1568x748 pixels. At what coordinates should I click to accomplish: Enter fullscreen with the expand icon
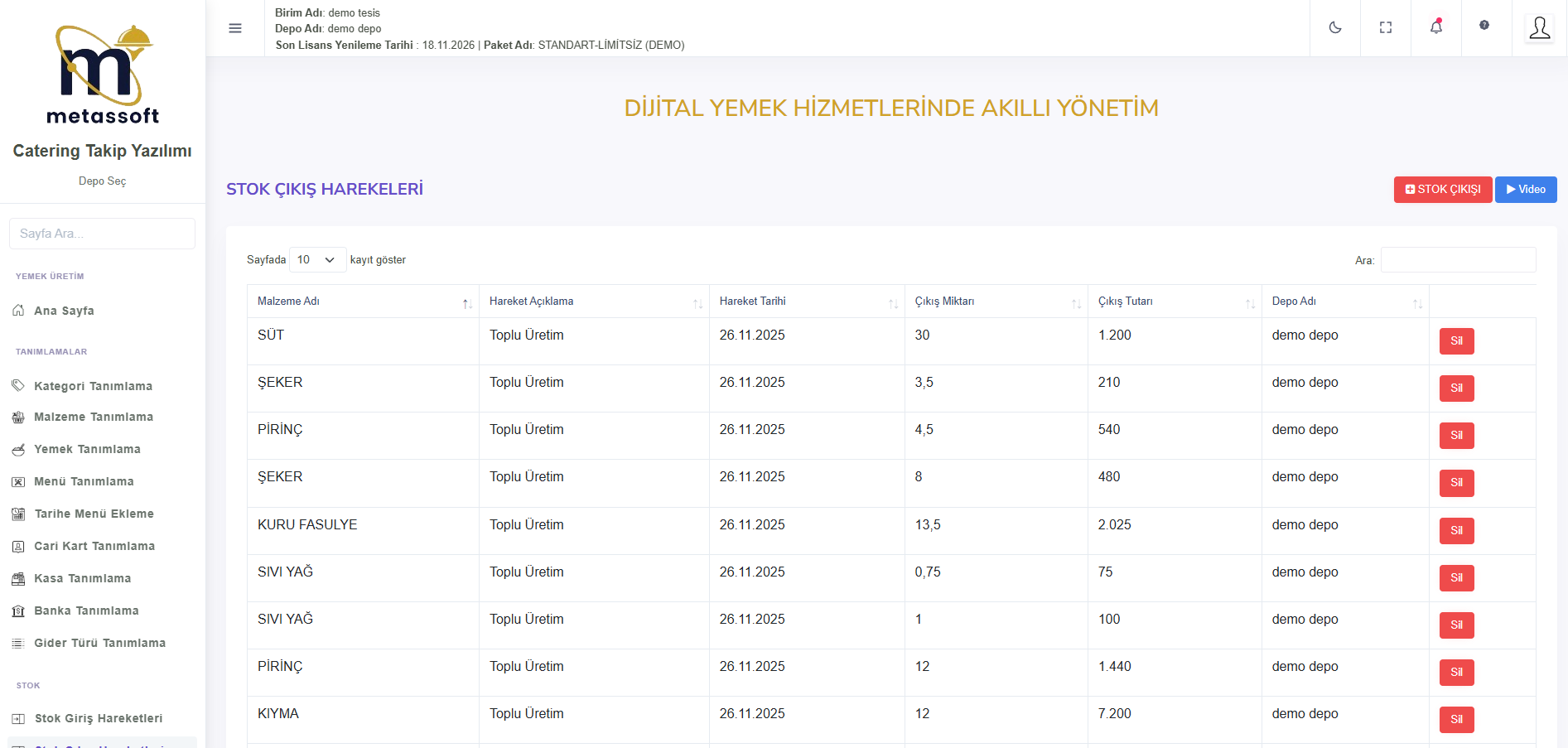click(1385, 27)
